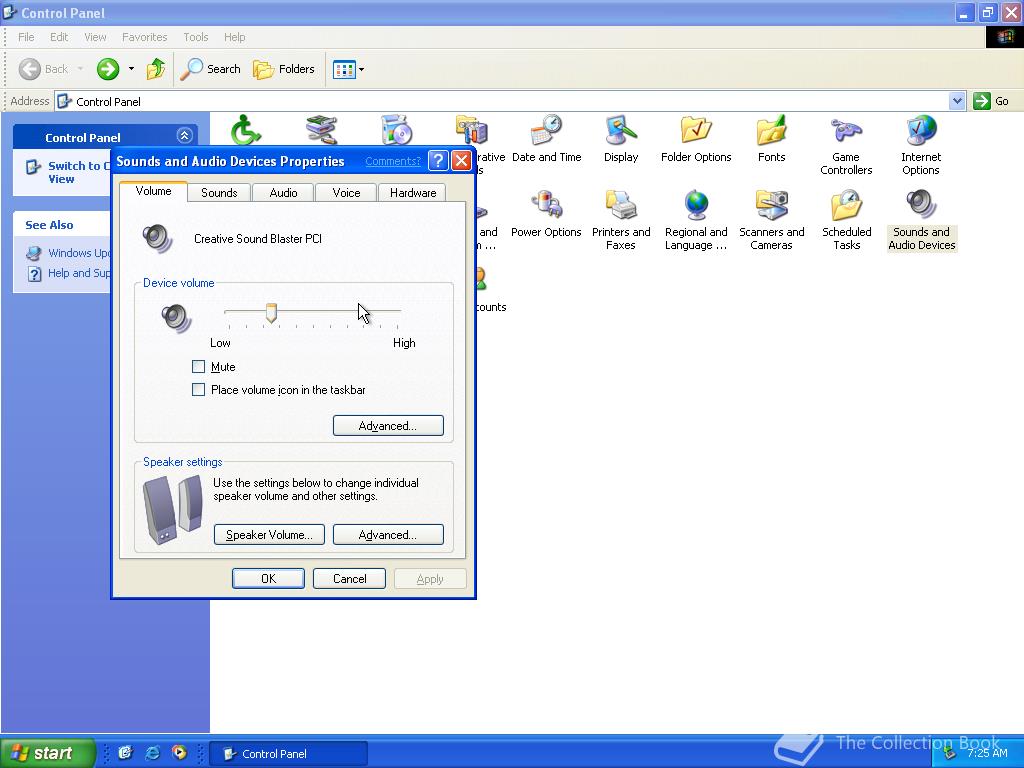This screenshot has height=768, width=1024.
Task: Open the Scanners and Cameras icon
Action: click(x=771, y=220)
